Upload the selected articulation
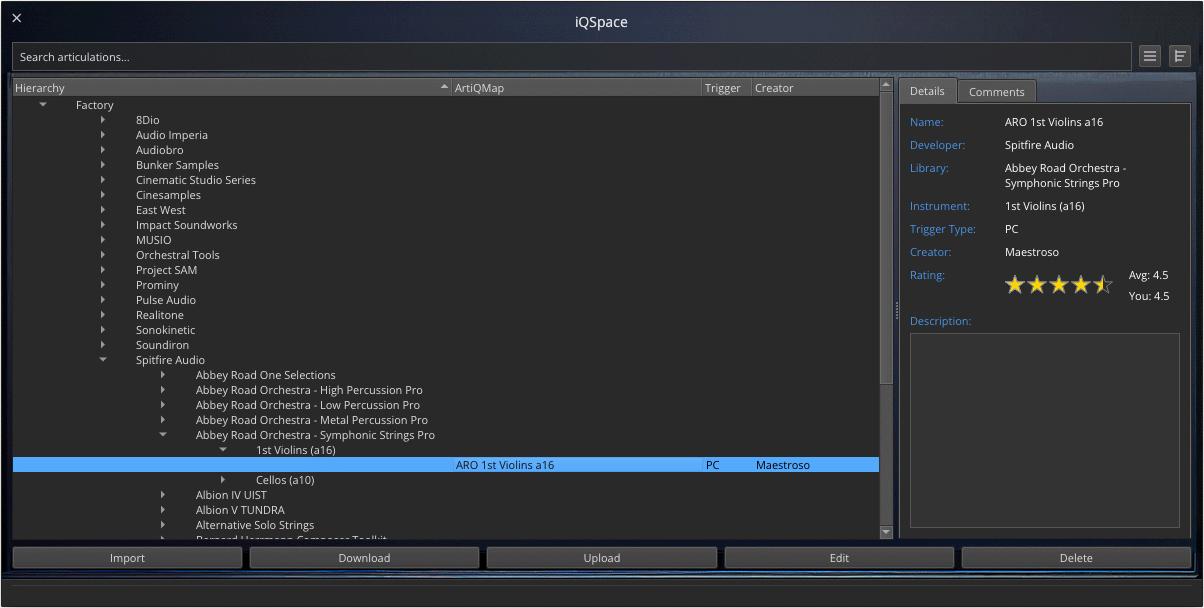This screenshot has width=1204, height=608. coord(601,557)
